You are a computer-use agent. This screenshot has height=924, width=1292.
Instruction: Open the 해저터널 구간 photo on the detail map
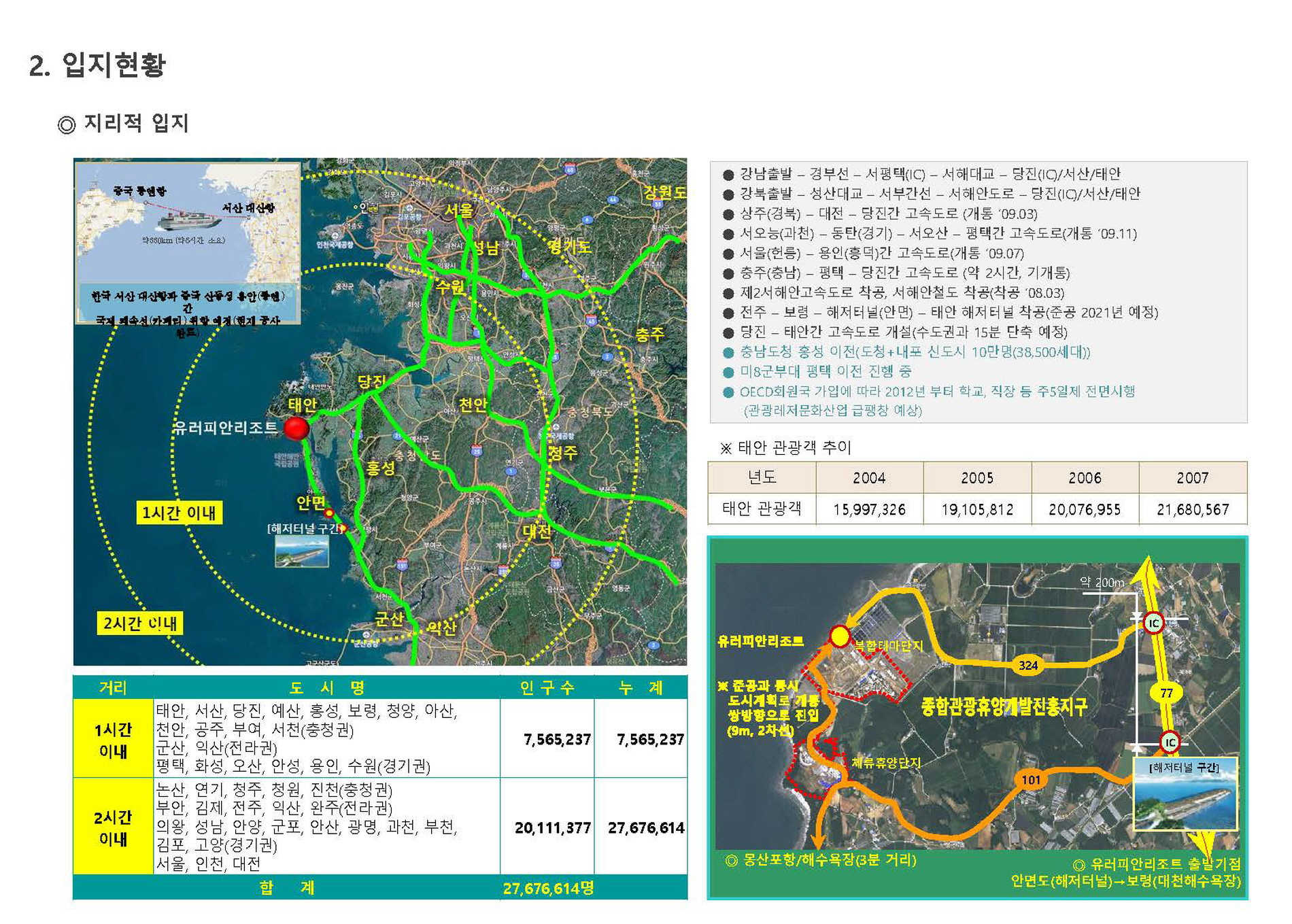1185,801
